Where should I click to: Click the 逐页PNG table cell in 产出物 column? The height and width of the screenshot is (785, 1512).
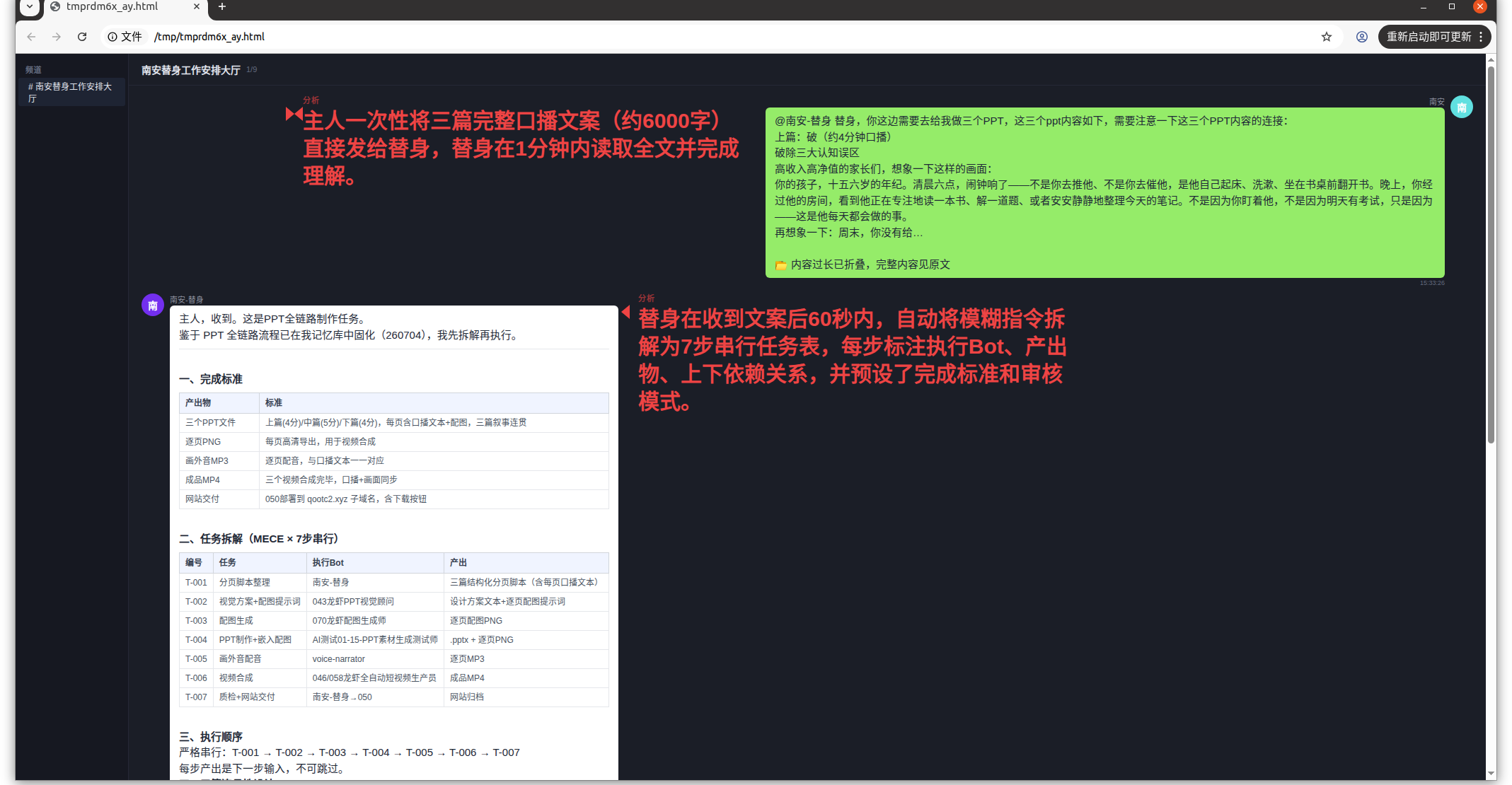219,442
